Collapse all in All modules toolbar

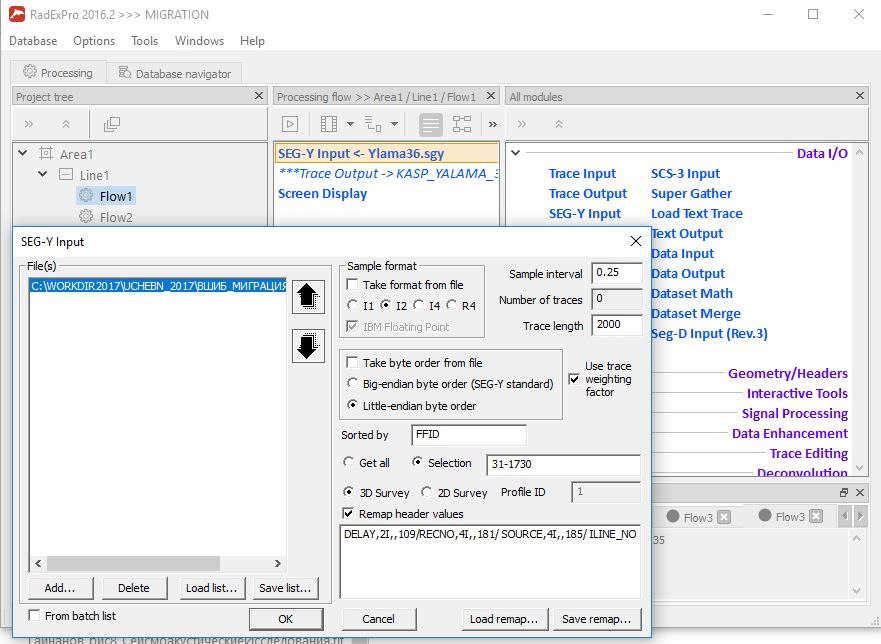pyautogui.click(x=558, y=124)
